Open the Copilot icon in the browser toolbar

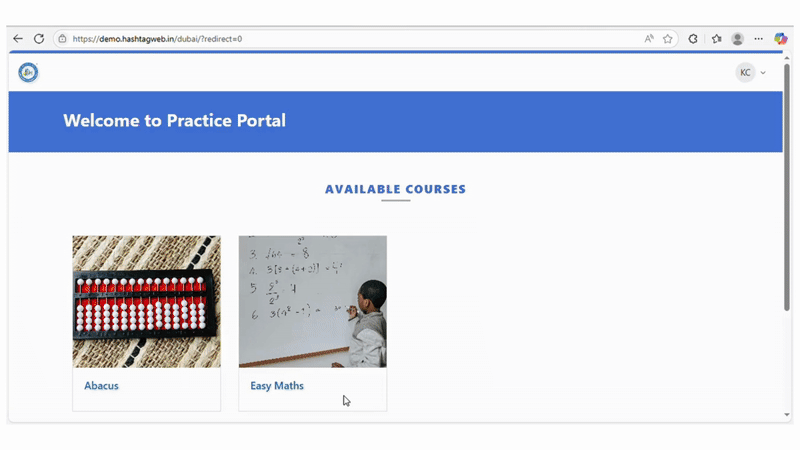click(781, 39)
